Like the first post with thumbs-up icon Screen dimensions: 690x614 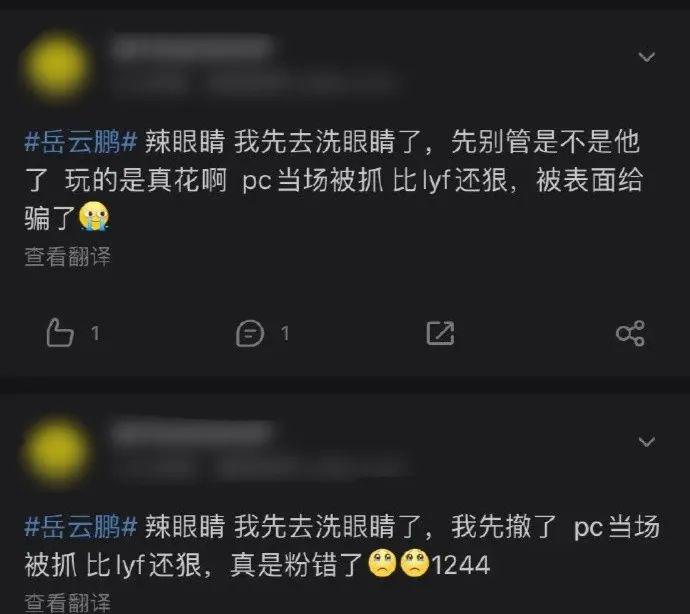tap(60, 333)
